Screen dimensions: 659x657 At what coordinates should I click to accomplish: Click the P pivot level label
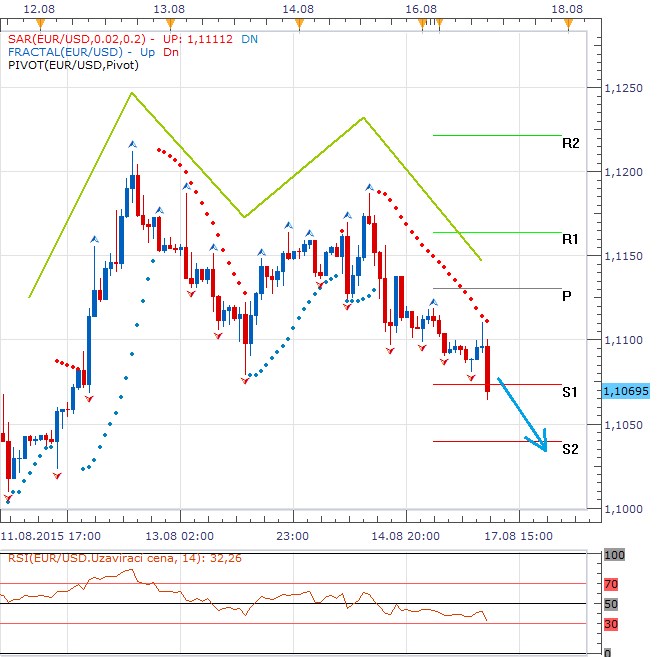(567, 296)
